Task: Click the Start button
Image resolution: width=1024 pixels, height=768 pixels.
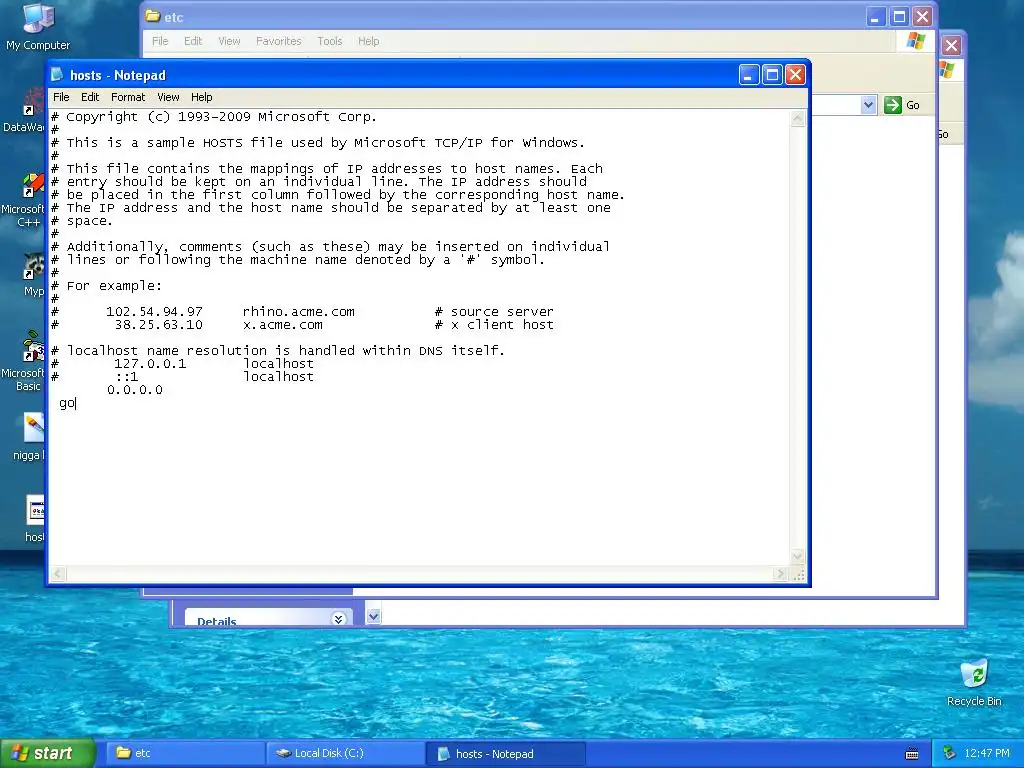Action: click(47, 753)
